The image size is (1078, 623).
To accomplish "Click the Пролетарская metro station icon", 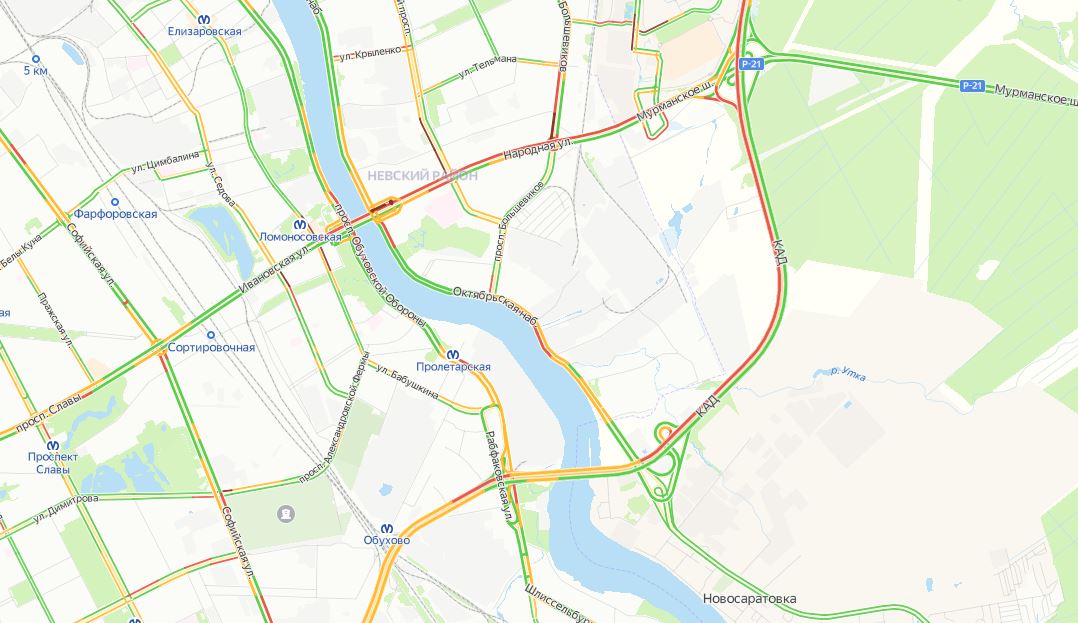I will click(452, 355).
